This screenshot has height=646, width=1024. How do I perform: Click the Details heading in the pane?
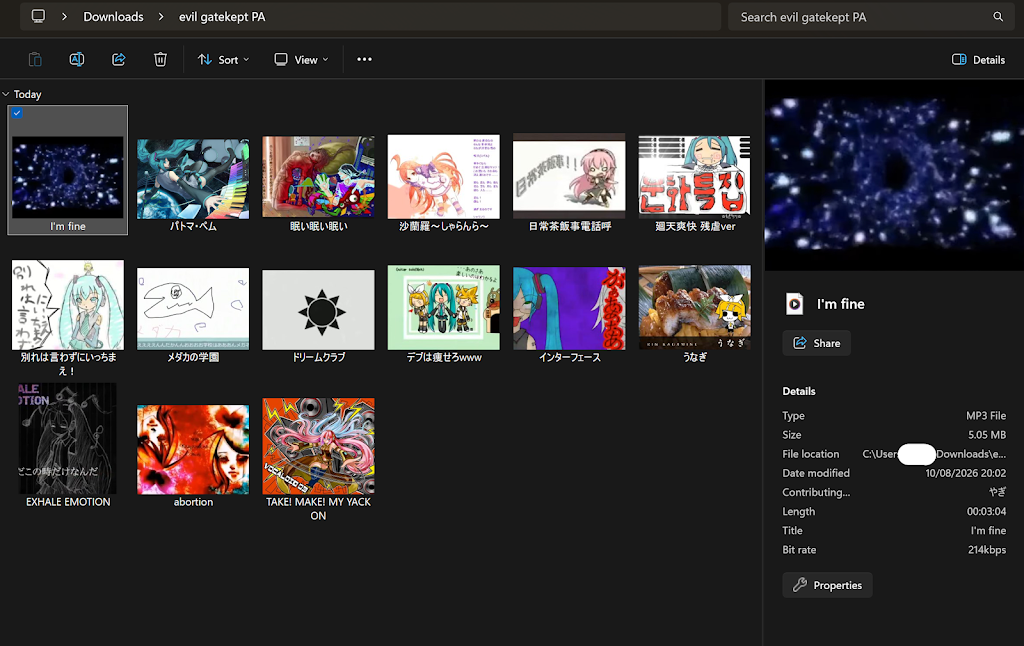(799, 391)
